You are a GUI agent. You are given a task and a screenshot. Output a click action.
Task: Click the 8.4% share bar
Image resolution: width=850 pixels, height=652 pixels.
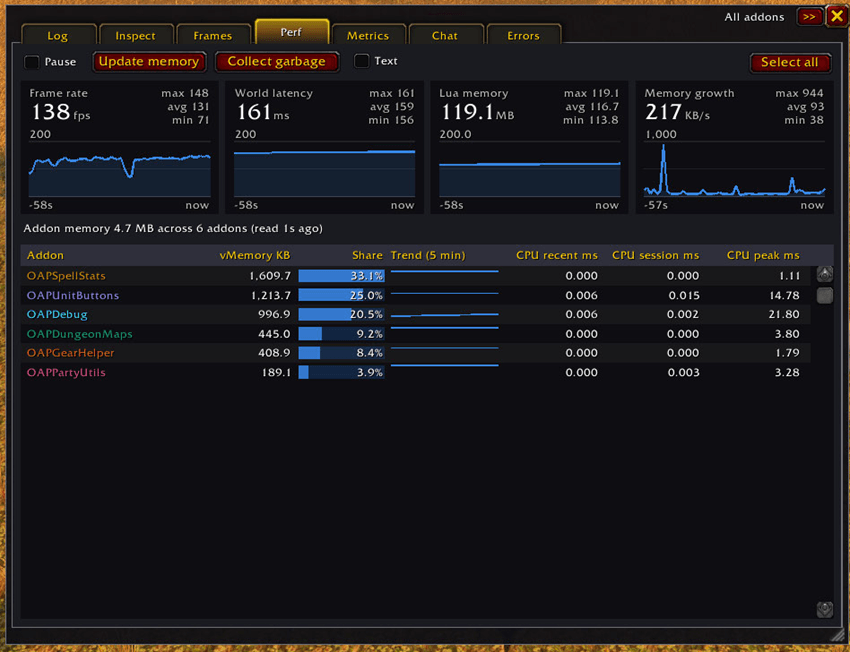pyautogui.click(x=342, y=353)
